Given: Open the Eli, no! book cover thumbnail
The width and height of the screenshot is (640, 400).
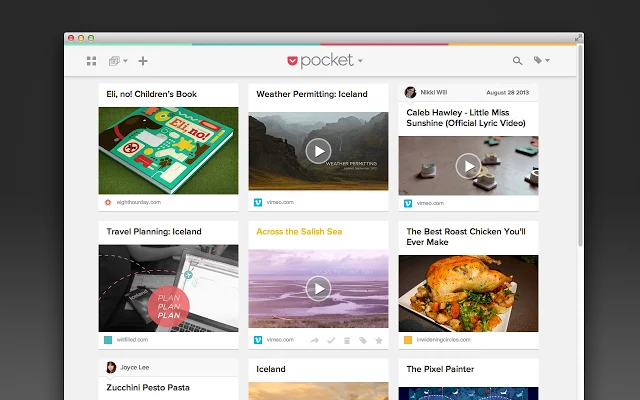Looking at the screenshot, I should coord(168,151).
